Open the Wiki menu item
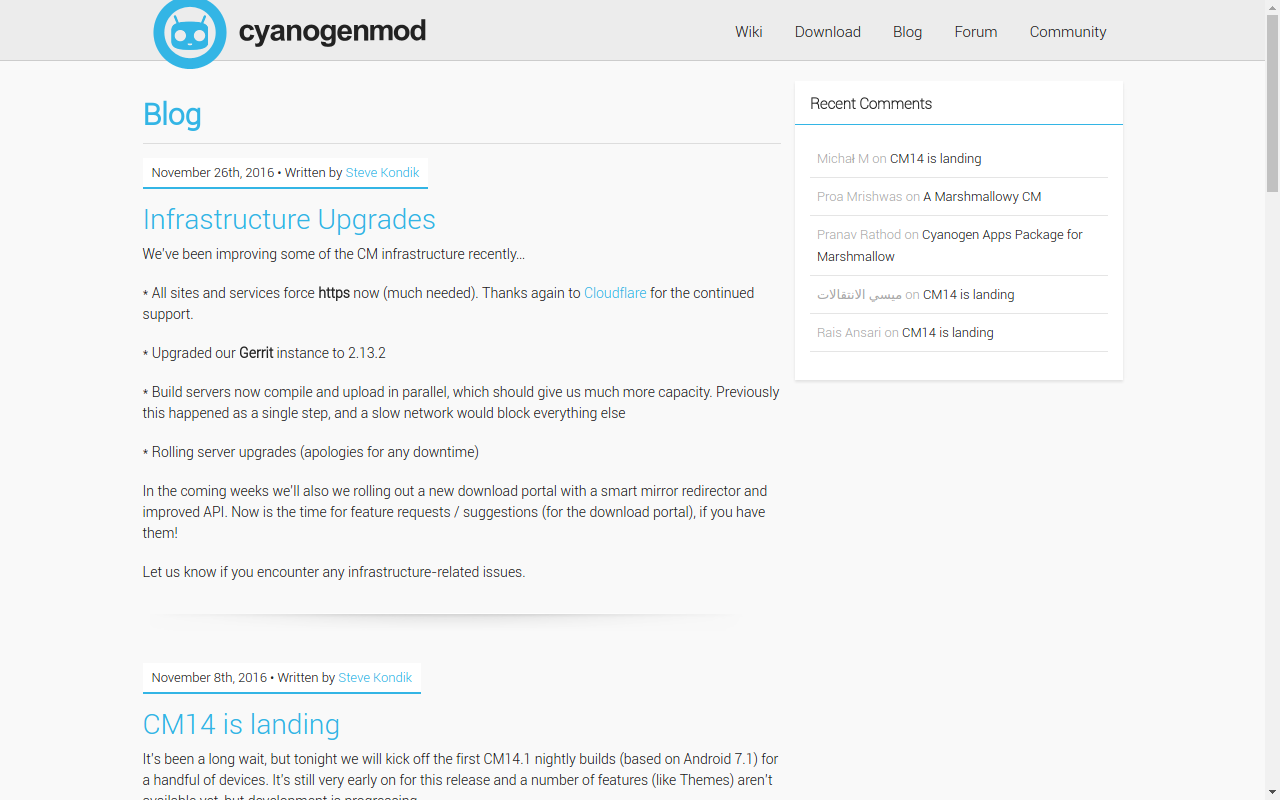Viewport: 1280px width, 800px height. 749,32
